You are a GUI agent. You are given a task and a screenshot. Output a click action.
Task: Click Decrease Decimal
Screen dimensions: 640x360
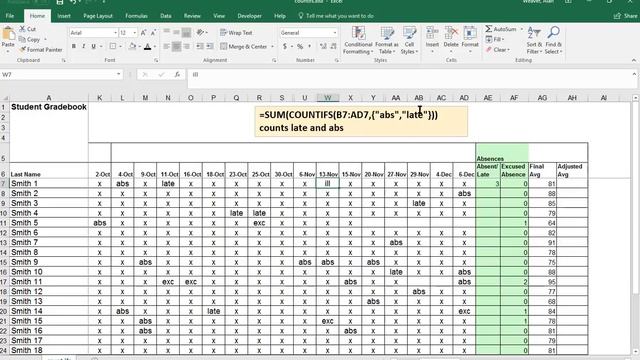pos(333,47)
